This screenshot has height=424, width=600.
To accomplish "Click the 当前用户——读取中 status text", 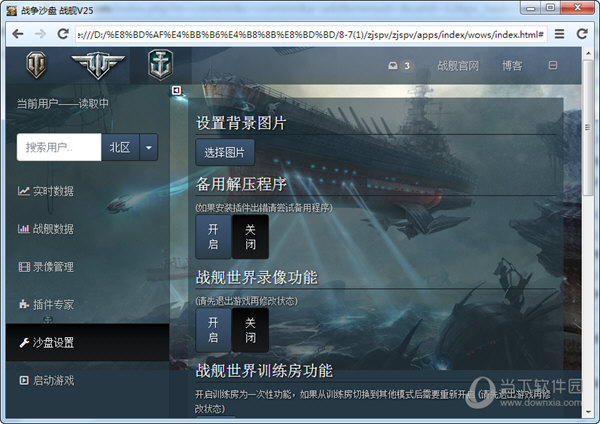I will click(x=63, y=103).
